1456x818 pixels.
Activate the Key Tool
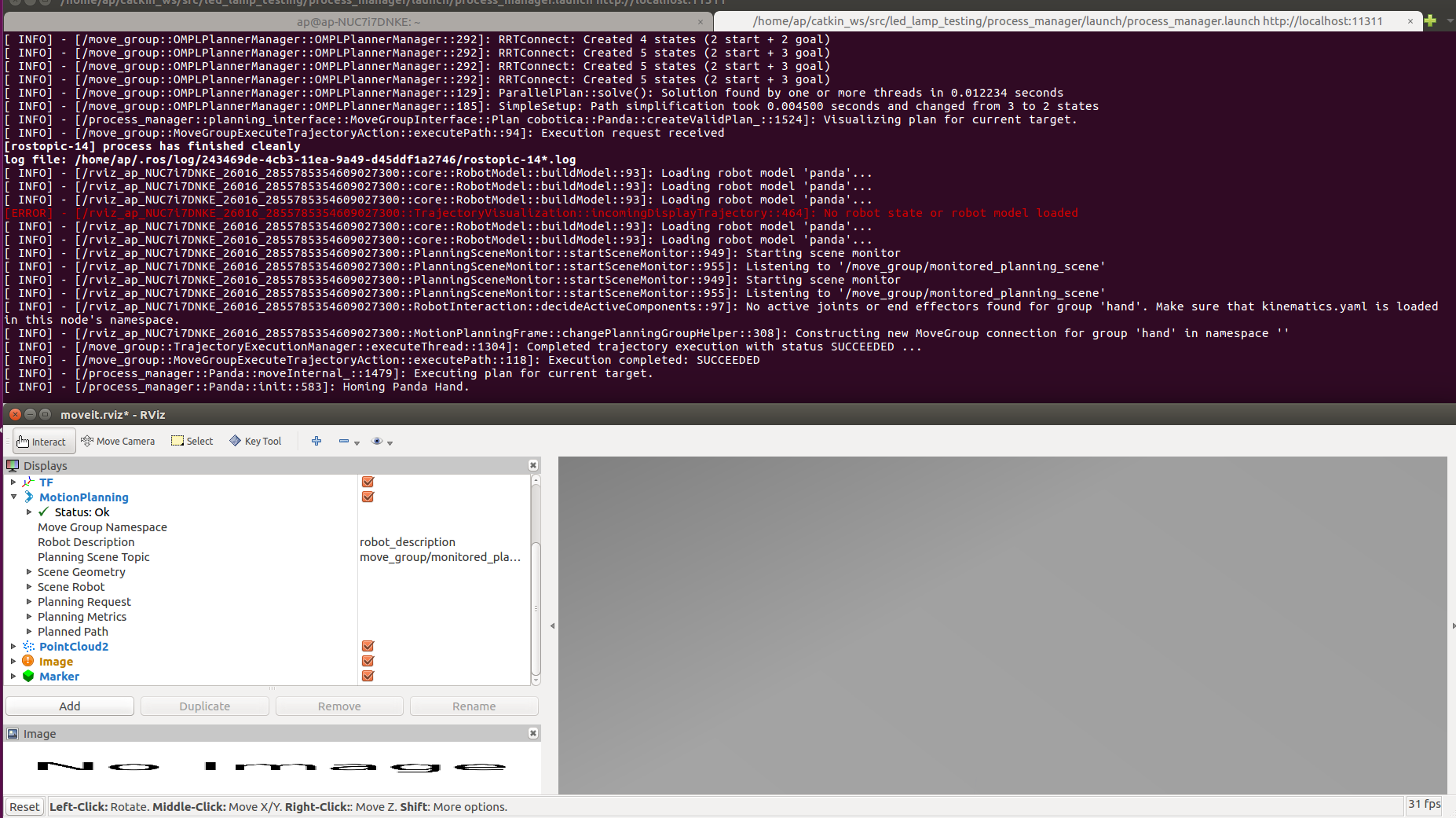(x=255, y=442)
